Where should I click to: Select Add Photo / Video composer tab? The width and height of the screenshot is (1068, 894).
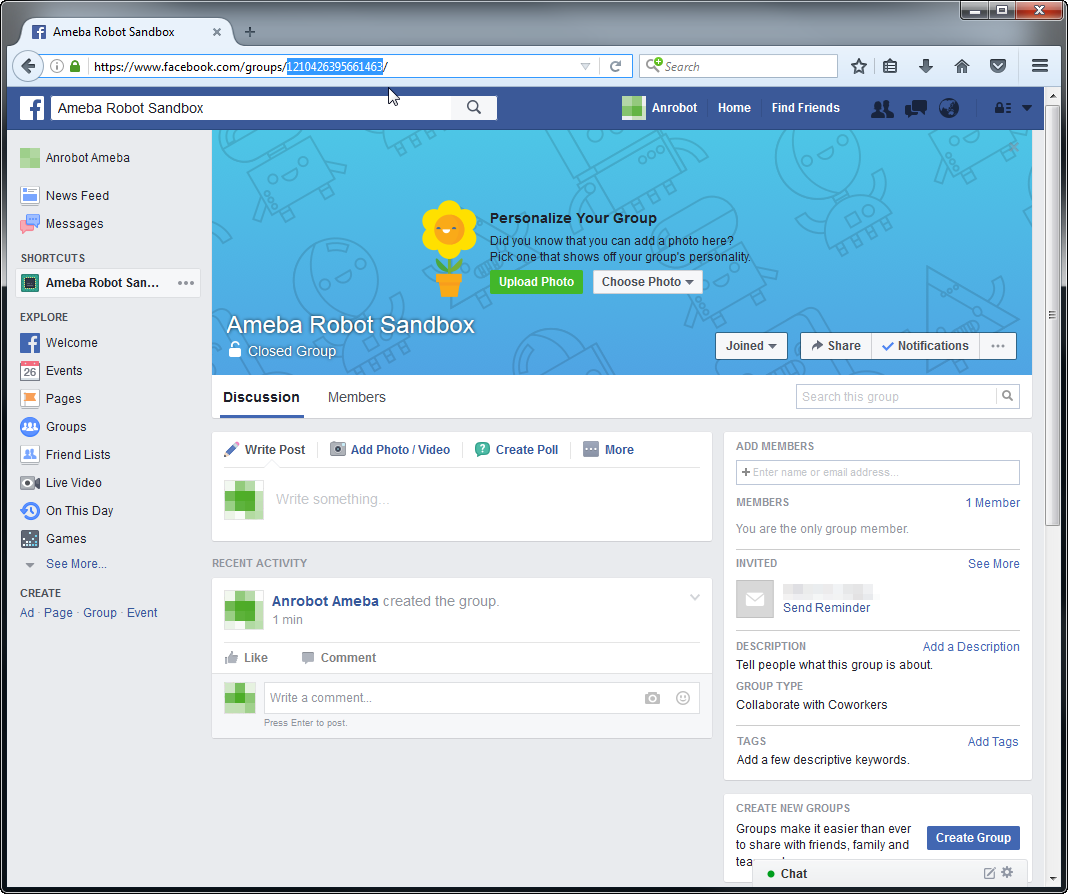point(390,449)
